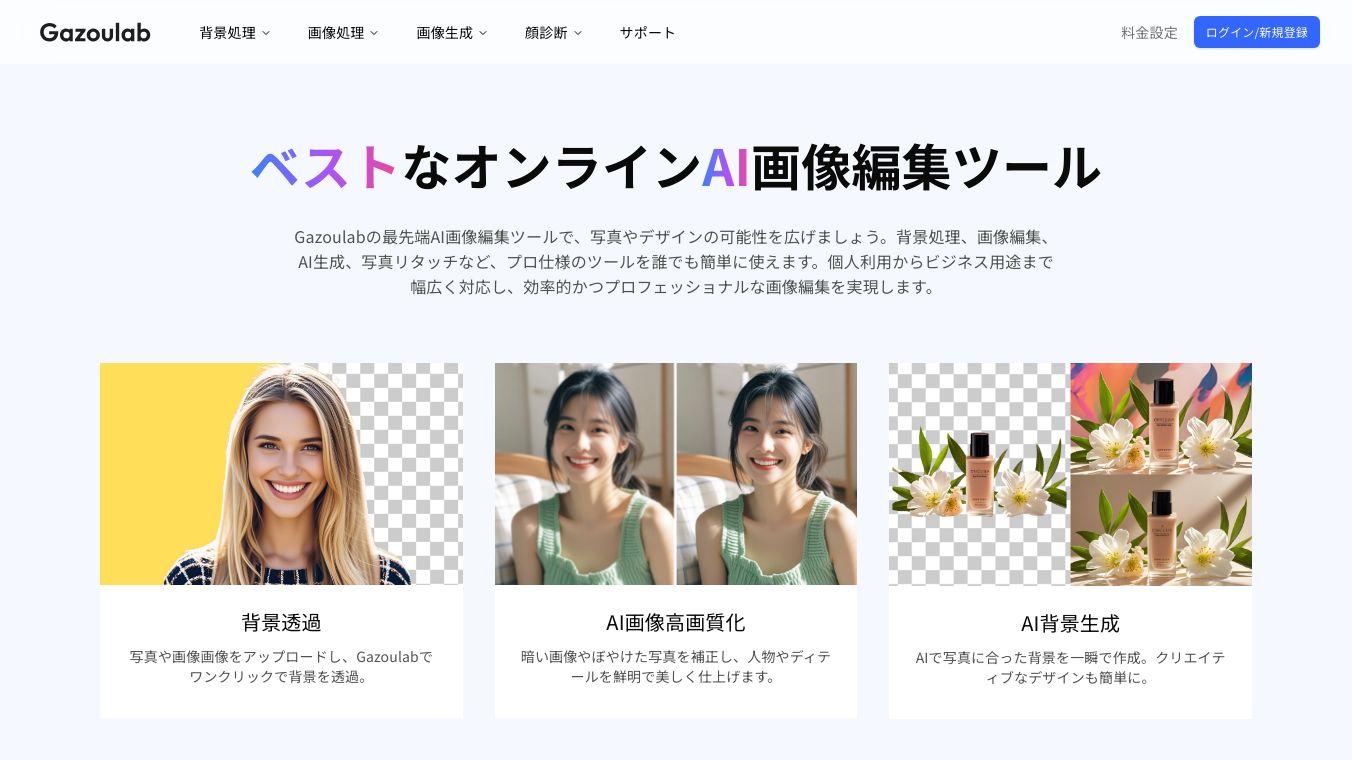
Task: Expand the 画像生成 dropdown chevron
Action: (x=483, y=33)
